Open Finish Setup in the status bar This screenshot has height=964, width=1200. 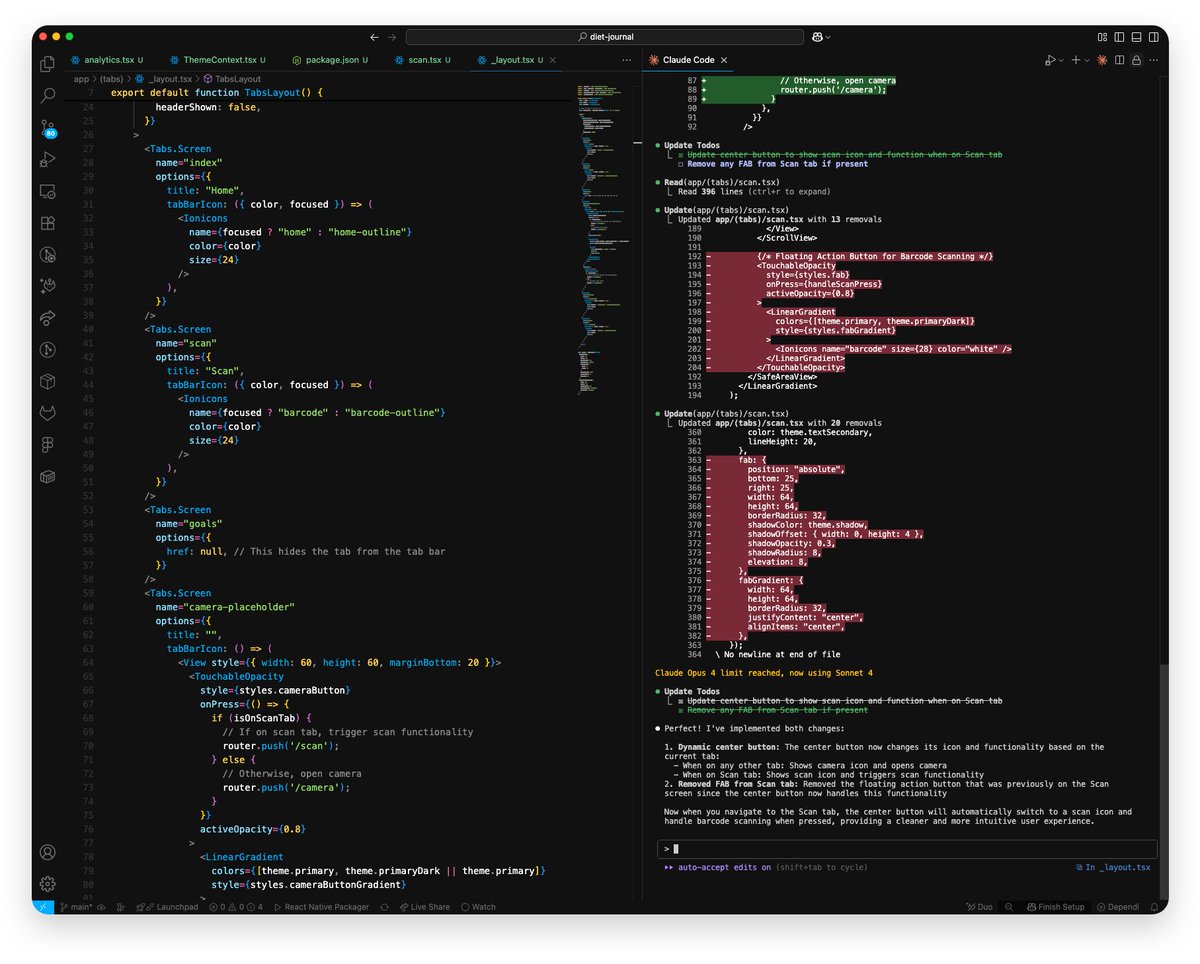(x=1054, y=907)
